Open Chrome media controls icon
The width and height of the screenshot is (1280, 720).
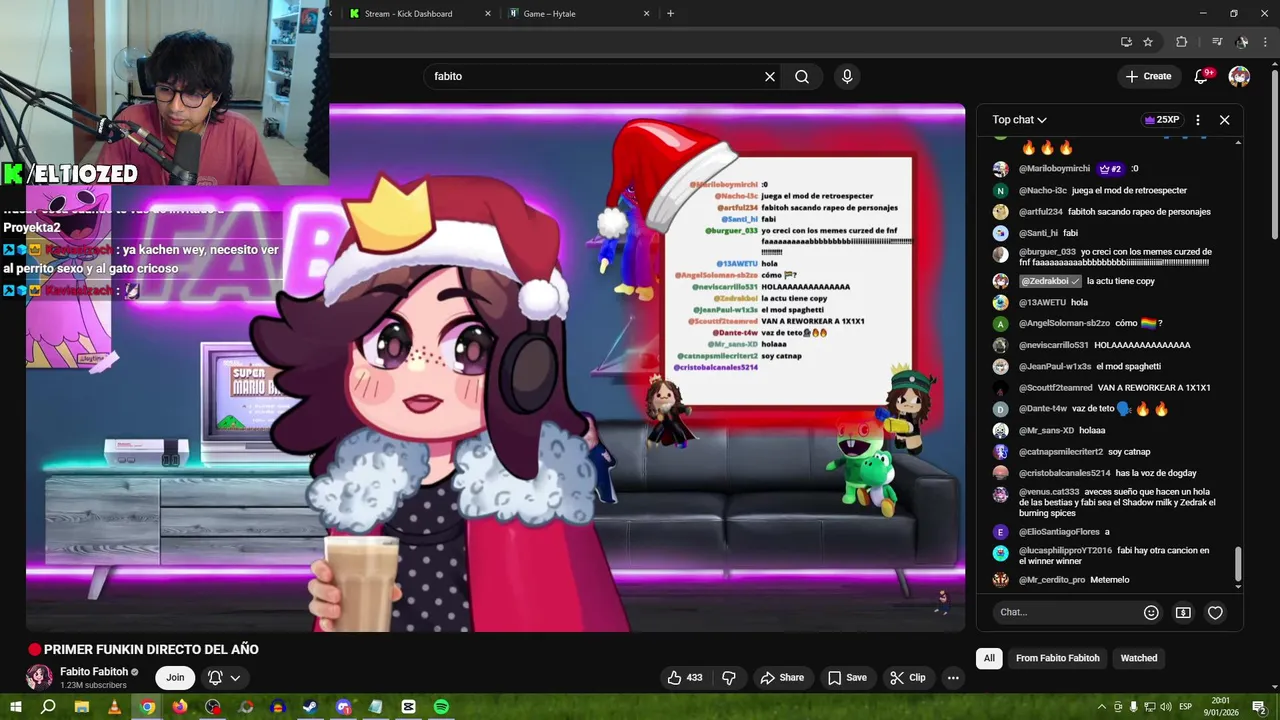click(1217, 42)
